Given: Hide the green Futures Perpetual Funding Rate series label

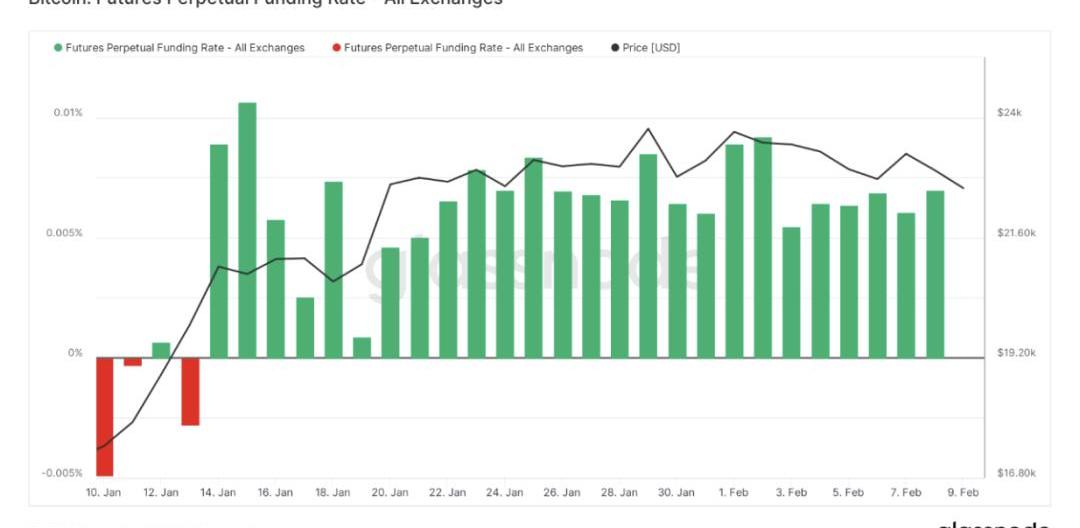Looking at the screenshot, I should [x=185, y=48].
